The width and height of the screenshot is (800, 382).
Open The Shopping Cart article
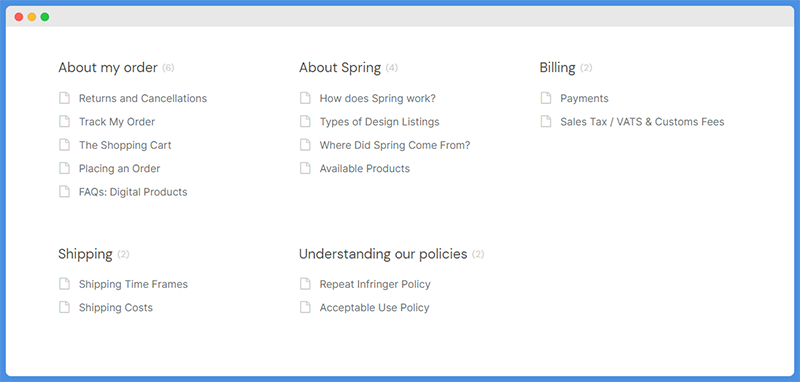click(x=125, y=145)
